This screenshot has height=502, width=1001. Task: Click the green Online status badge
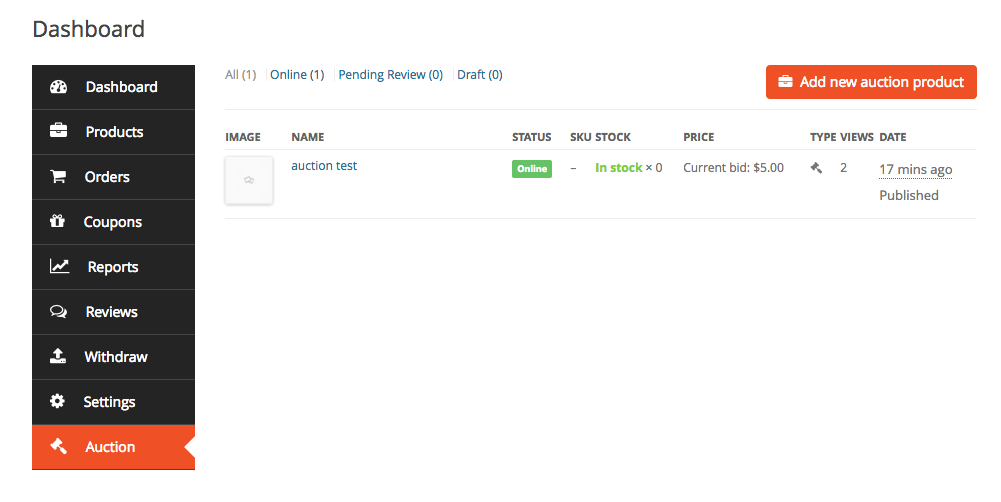click(532, 169)
